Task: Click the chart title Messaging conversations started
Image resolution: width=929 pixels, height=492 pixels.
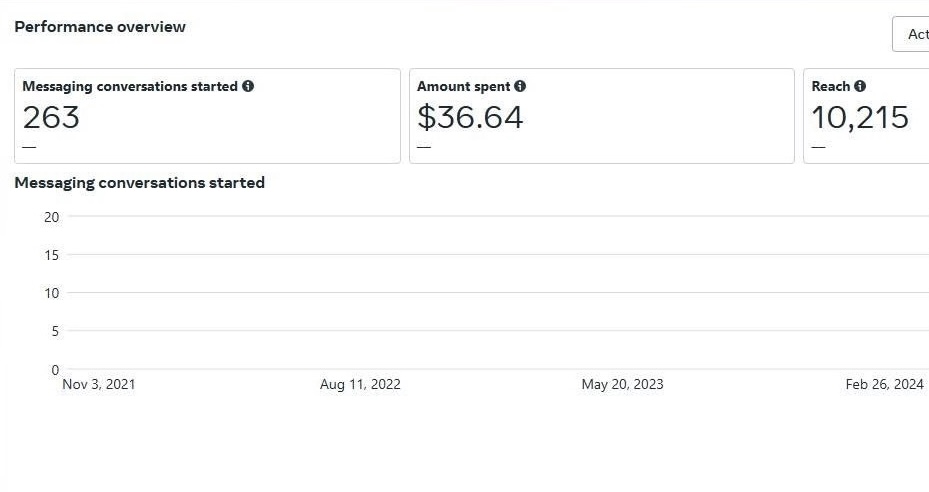Action: coord(139,183)
